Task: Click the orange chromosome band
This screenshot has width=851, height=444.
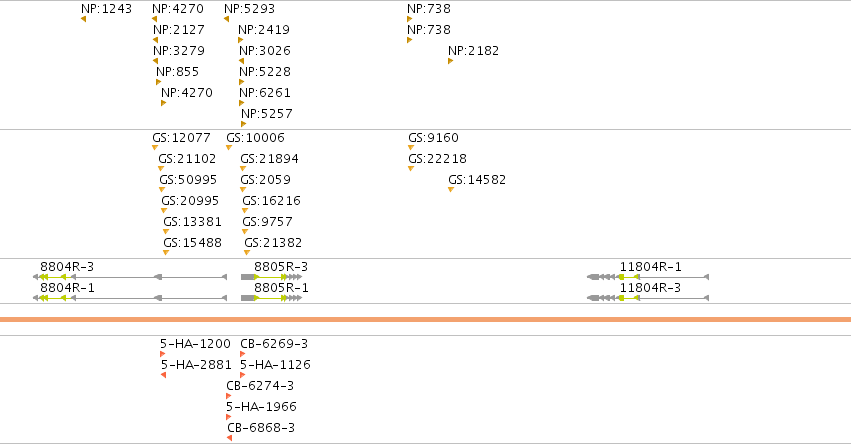Action: 426,320
